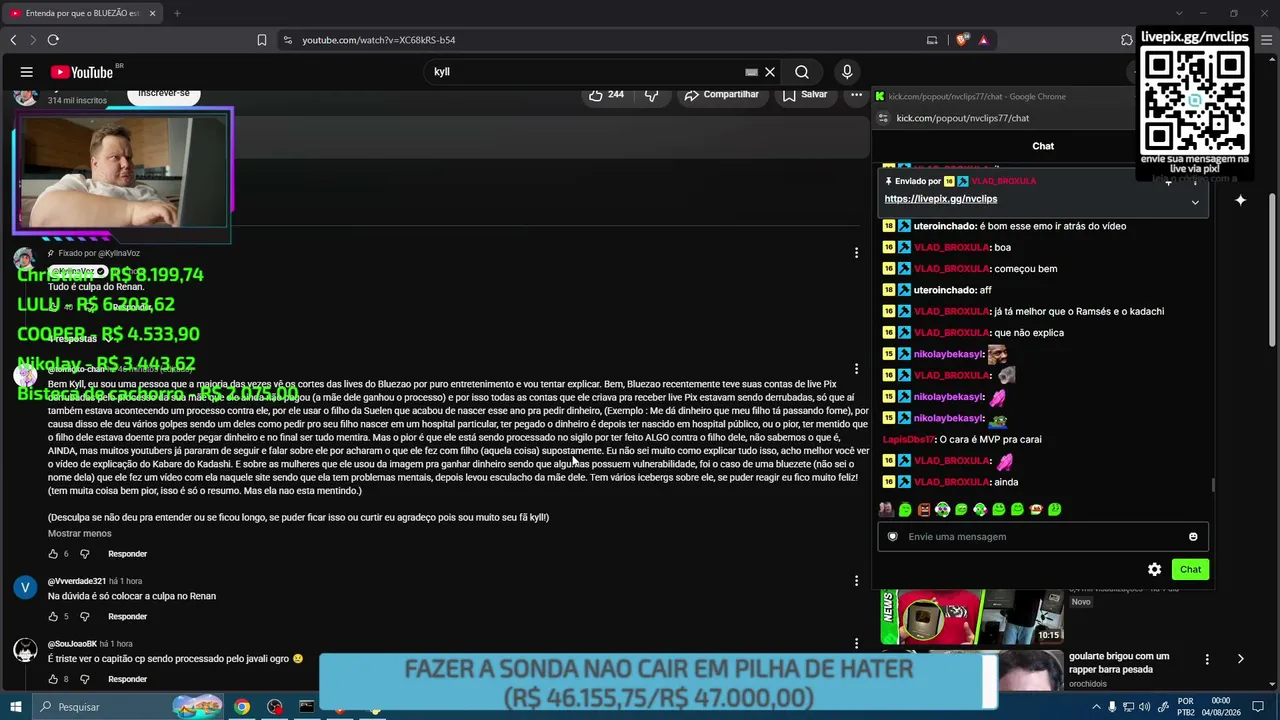Open the YouTube guide hamburger menu

(x=27, y=72)
